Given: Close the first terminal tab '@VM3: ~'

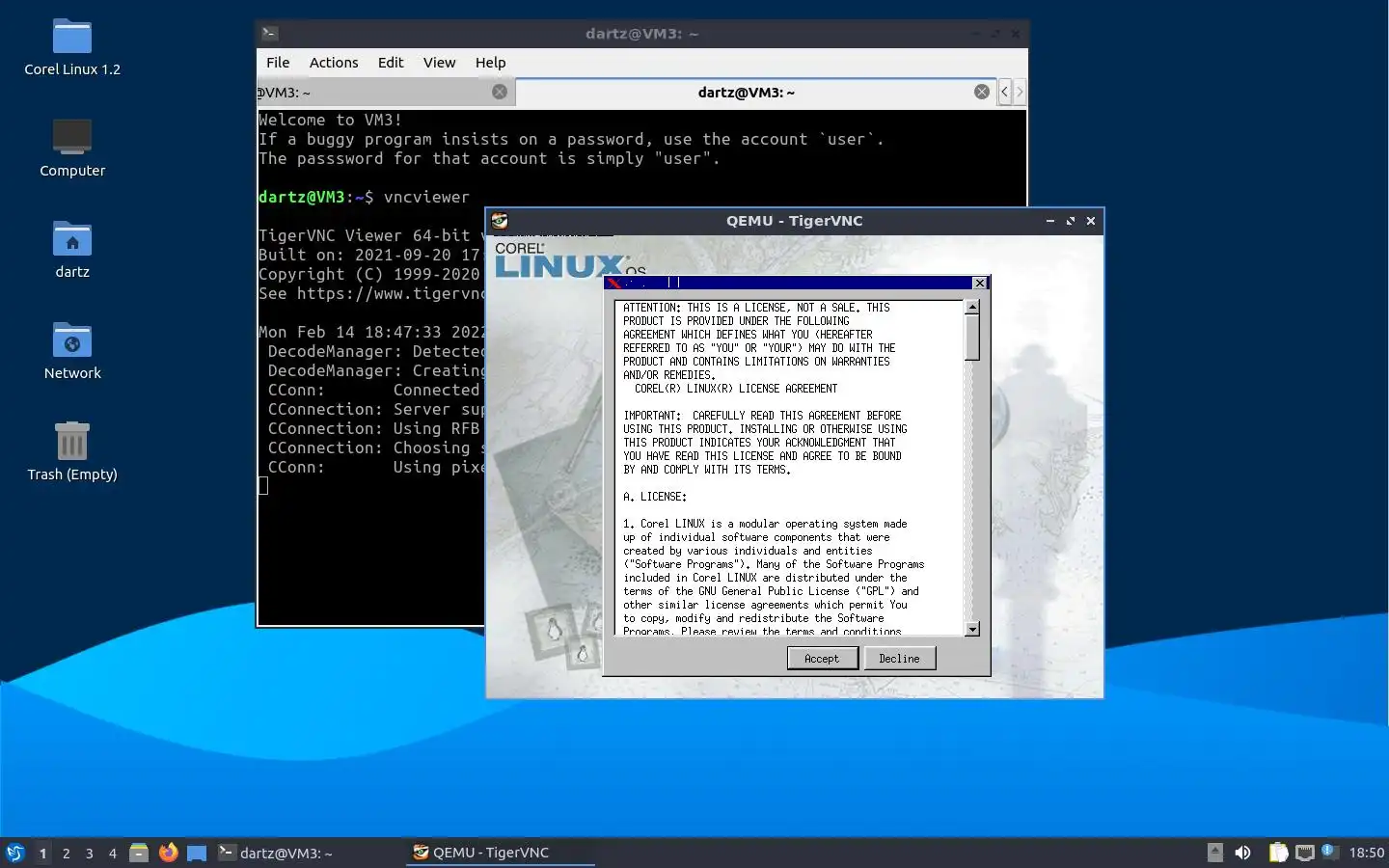Looking at the screenshot, I should coord(500,92).
